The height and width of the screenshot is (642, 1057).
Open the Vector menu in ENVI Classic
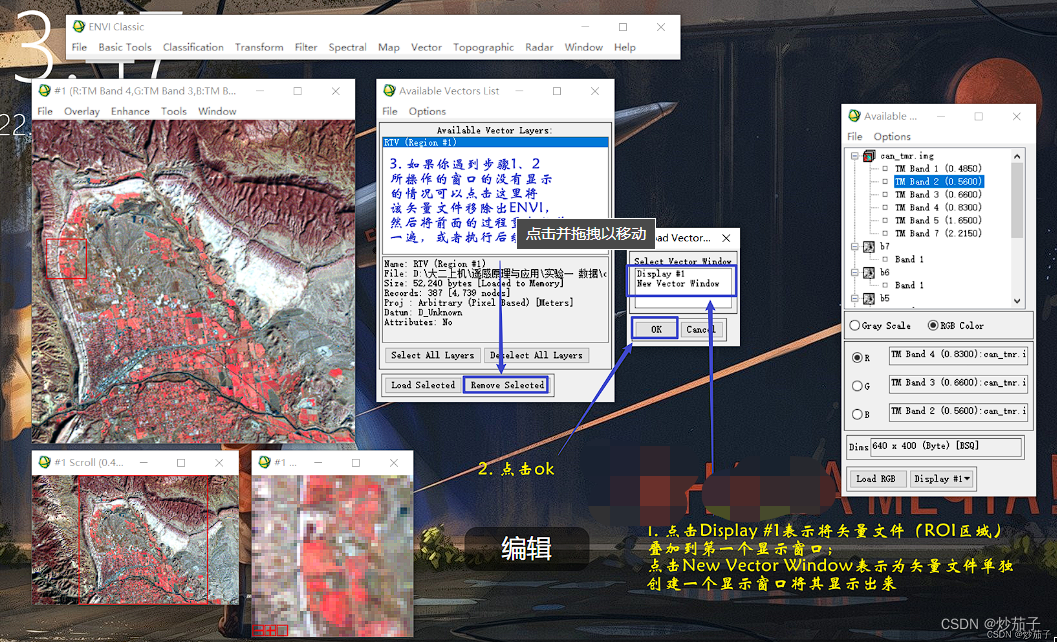tap(426, 47)
